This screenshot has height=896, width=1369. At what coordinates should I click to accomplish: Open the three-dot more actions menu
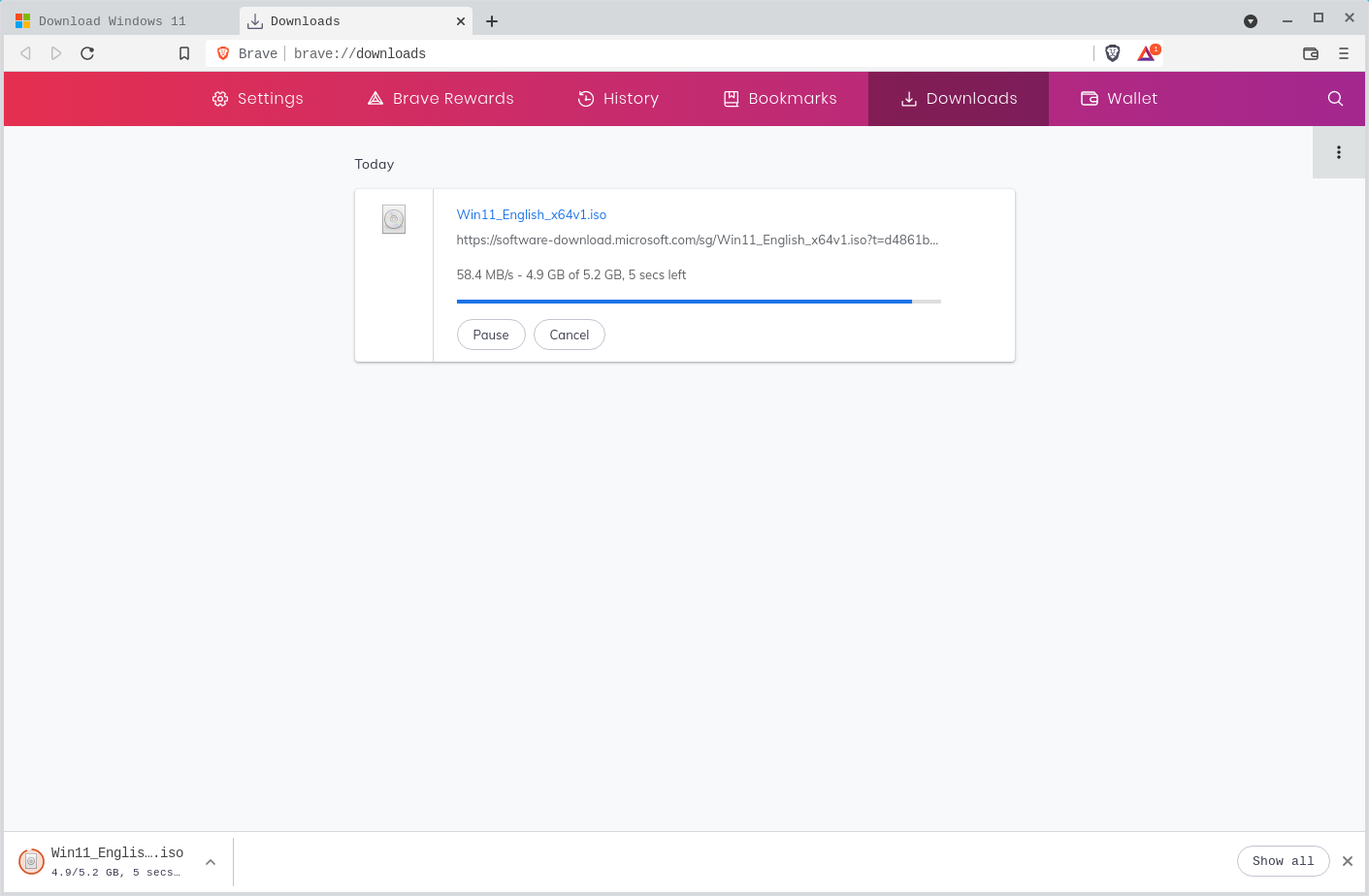1339,152
